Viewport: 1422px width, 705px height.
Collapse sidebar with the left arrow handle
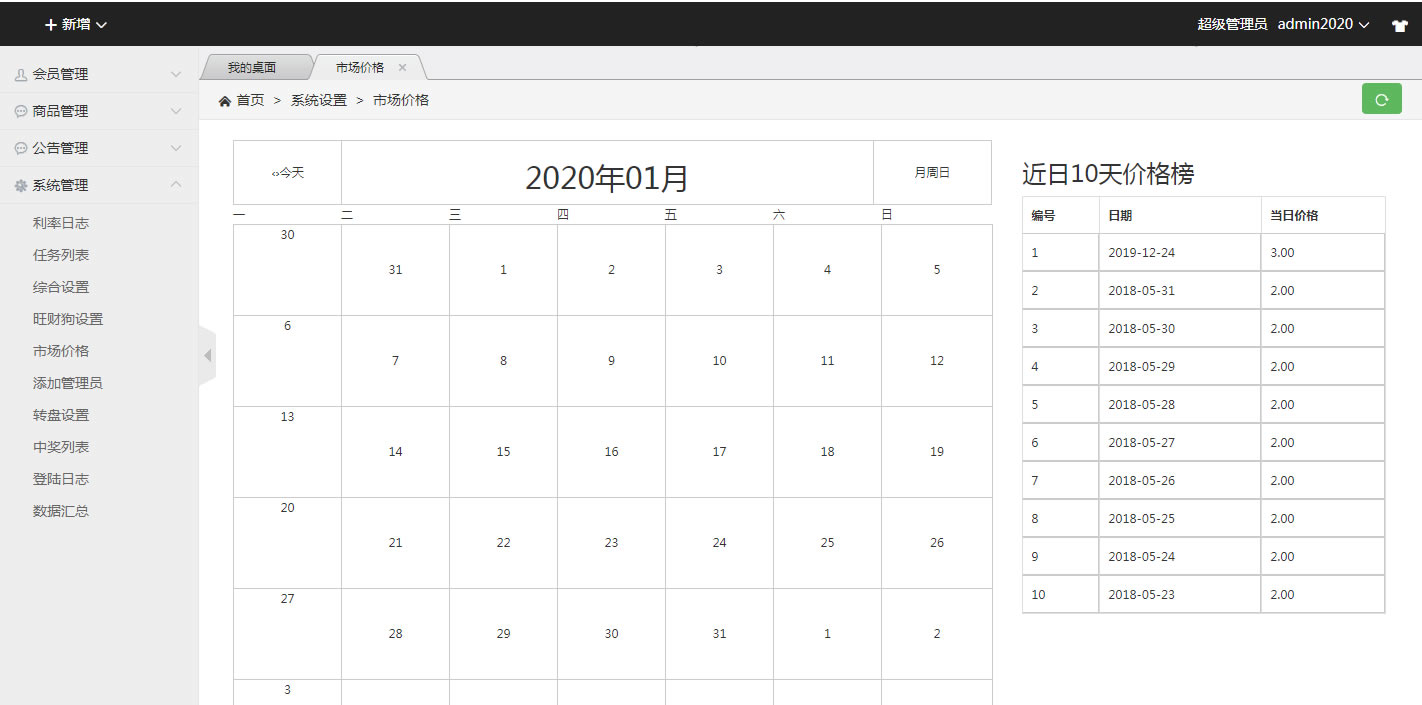point(208,355)
